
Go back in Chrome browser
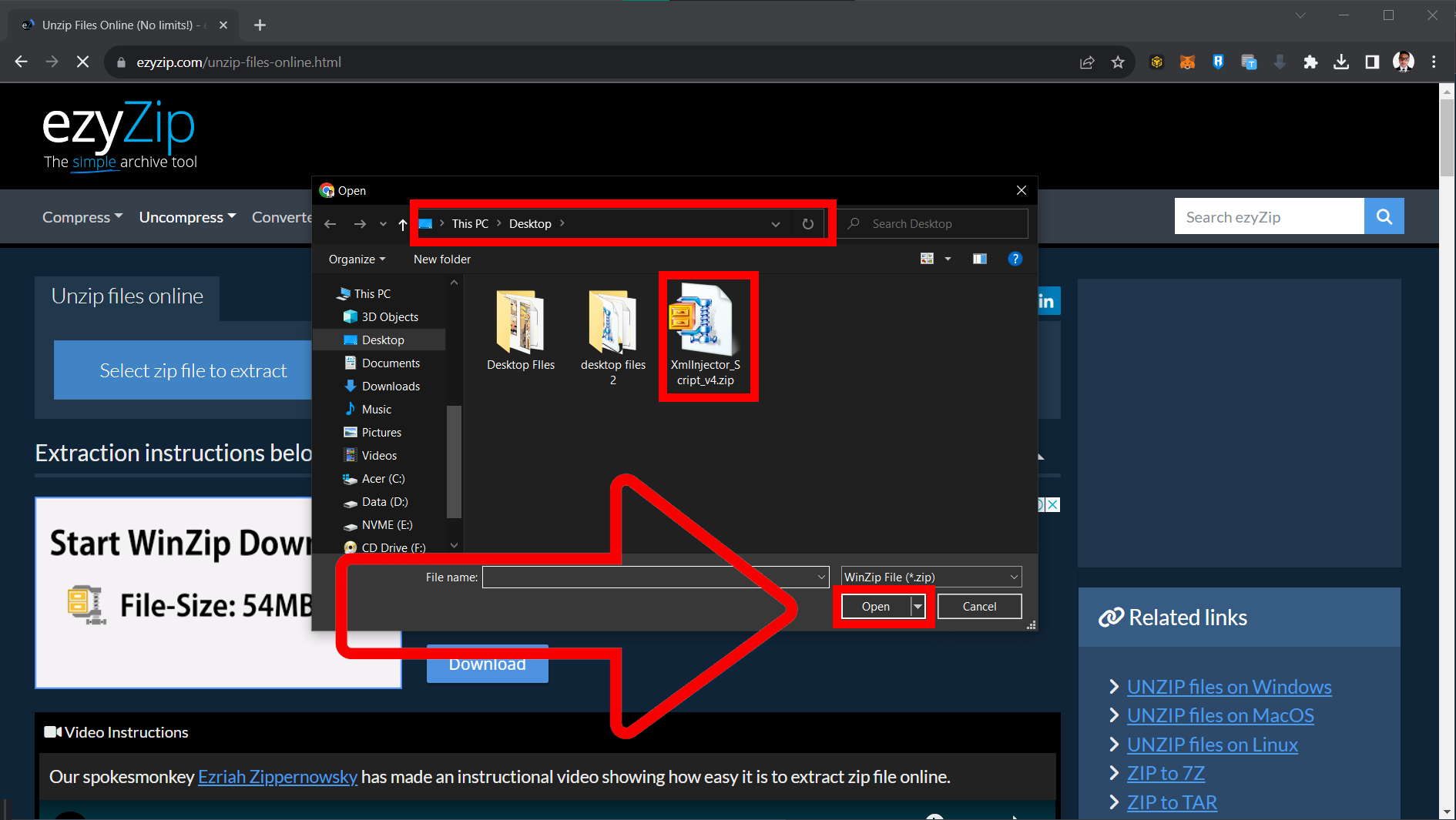coord(22,62)
